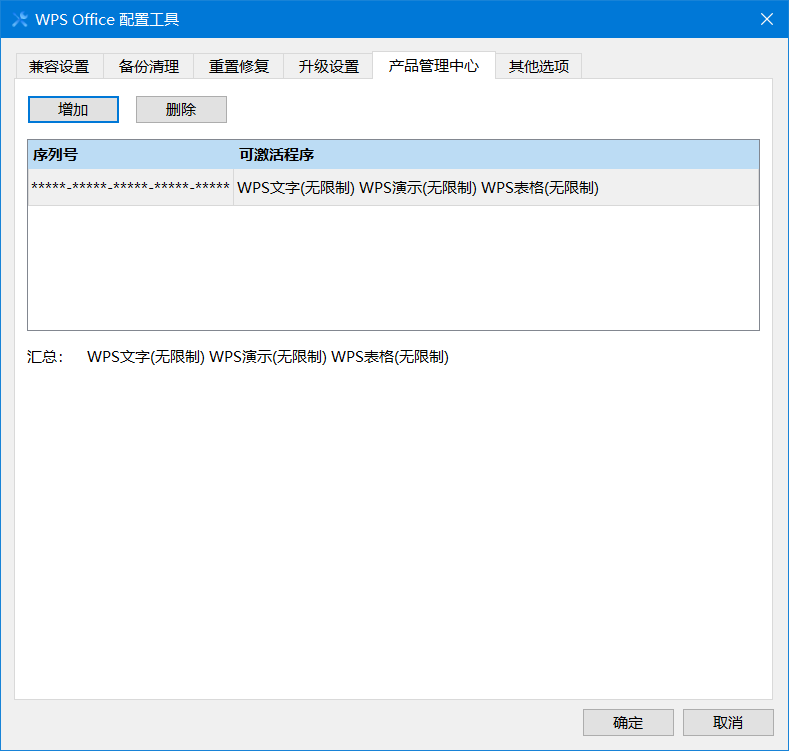789x751 pixels.
Task: Select the table cell listing WPS文字(无限制)
Action: click(496, 187)
